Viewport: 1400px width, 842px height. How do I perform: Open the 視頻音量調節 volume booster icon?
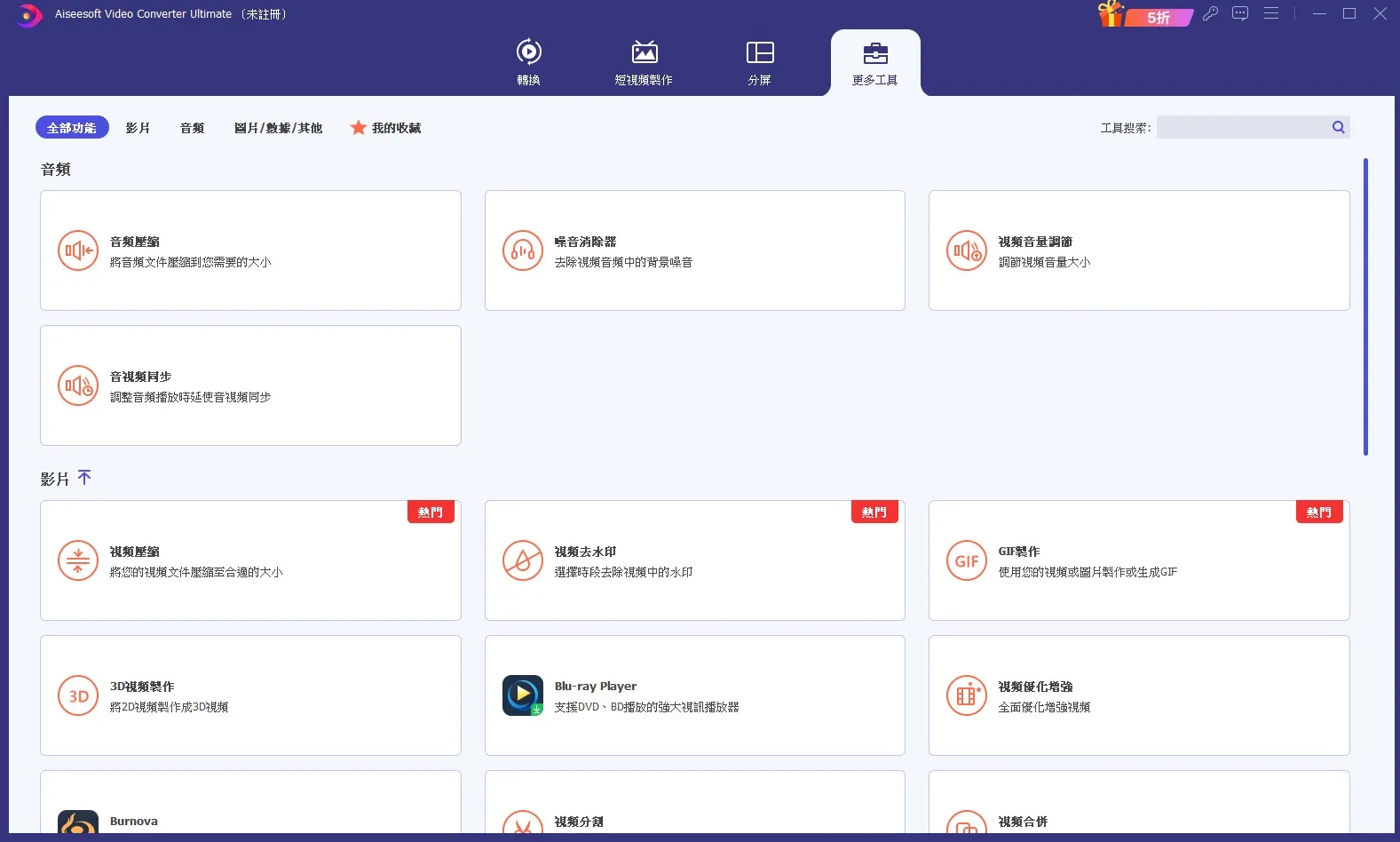coord(967,250)
